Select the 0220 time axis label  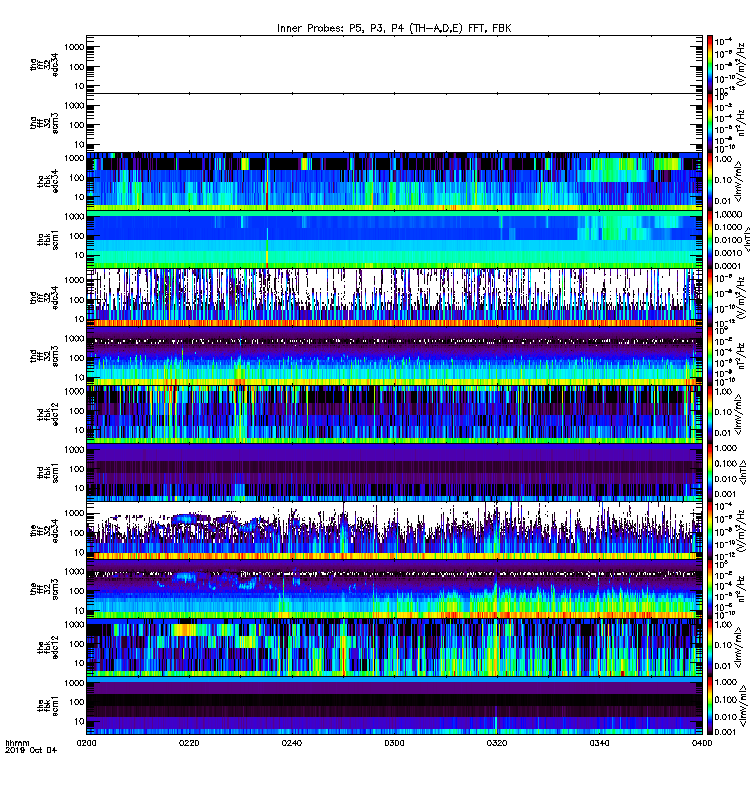point(189,743)
